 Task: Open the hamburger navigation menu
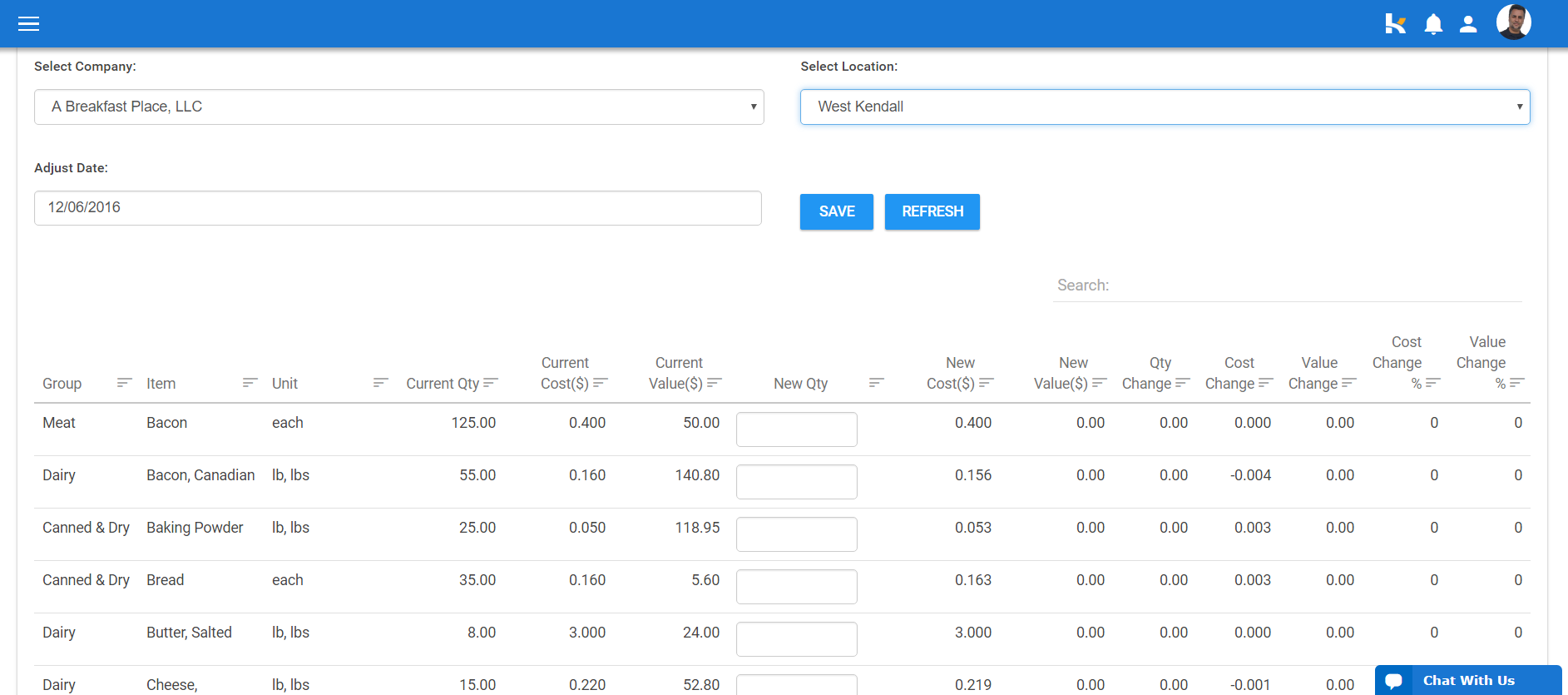click(29, 23)
